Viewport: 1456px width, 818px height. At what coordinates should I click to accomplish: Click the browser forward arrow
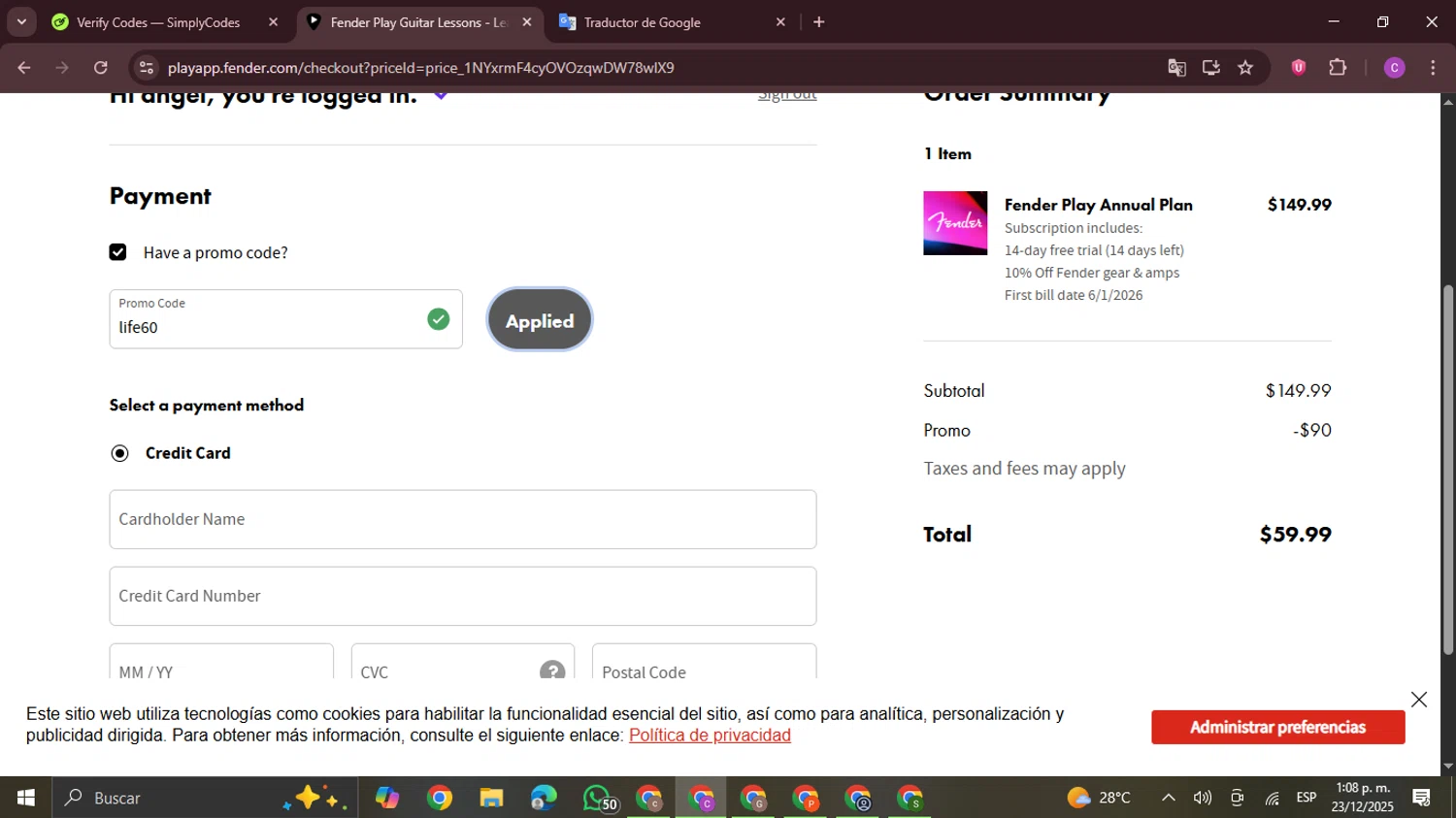pos(62,68)
